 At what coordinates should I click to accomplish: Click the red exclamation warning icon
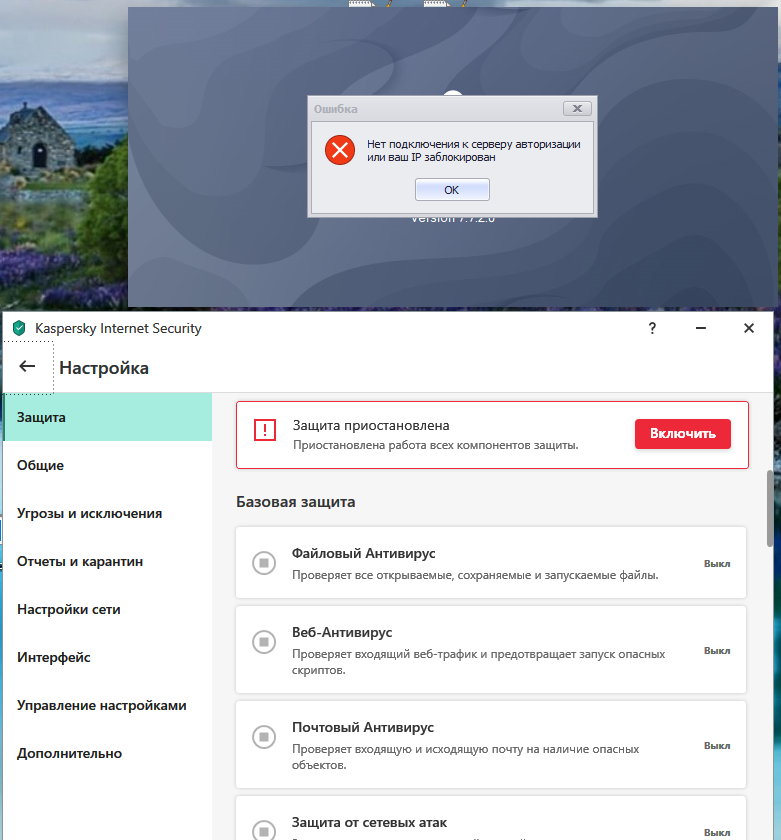tap(264, 431)
